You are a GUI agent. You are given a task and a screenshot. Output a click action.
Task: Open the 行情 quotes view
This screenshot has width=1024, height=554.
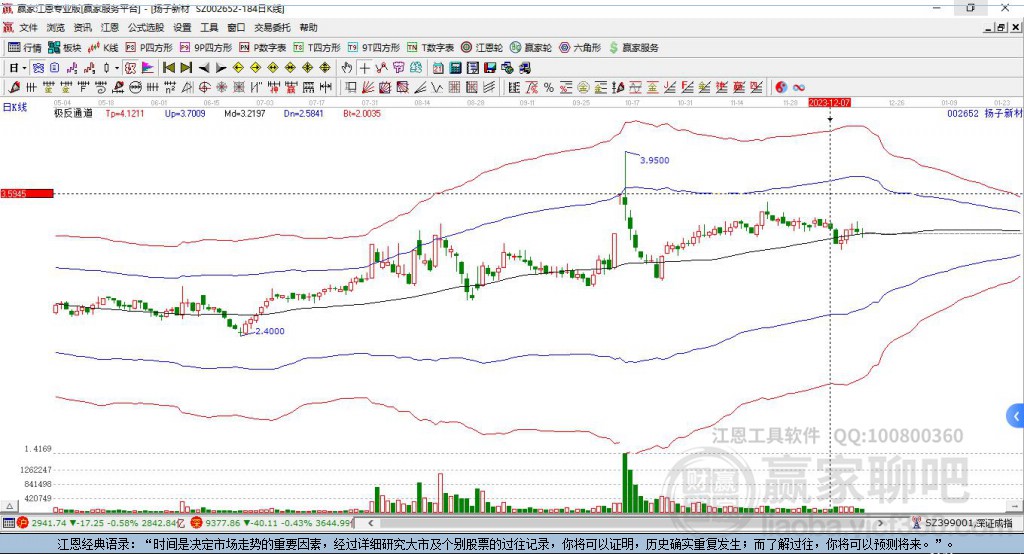[x=25, y=48]
